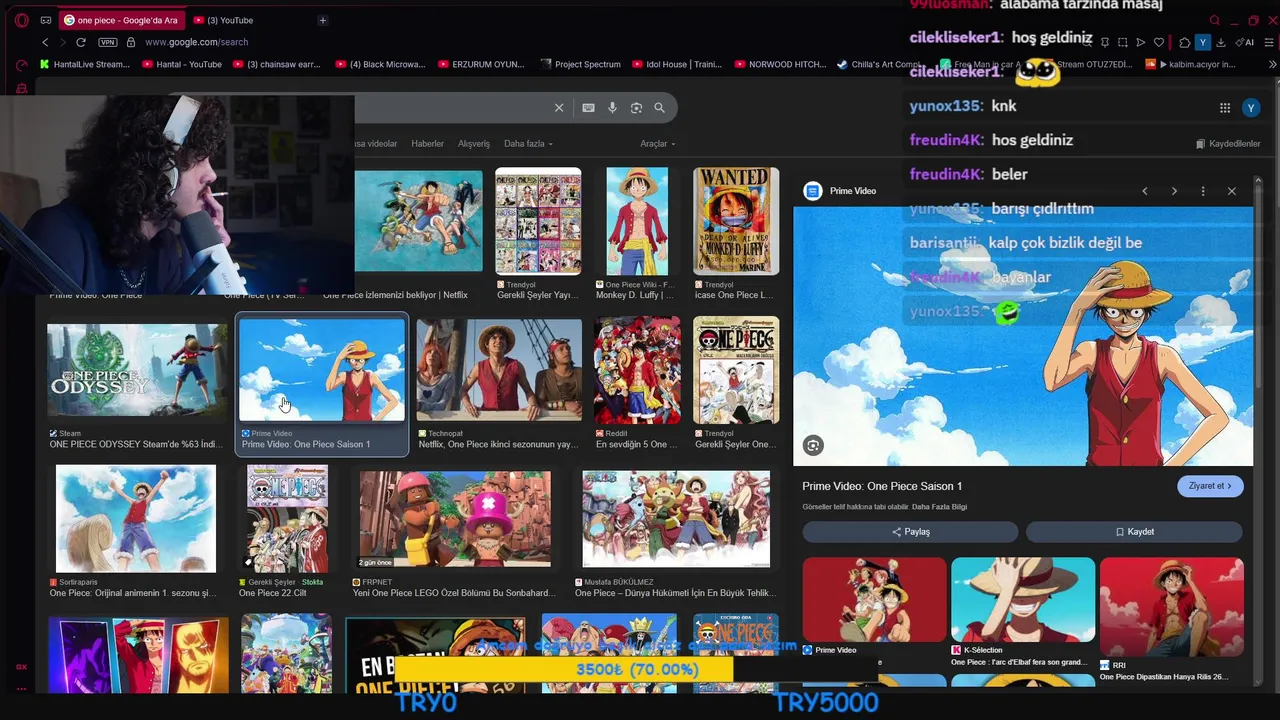Open a new browser tab
The height and width of the screenshot is (720, 1280).
coord(322,20)
